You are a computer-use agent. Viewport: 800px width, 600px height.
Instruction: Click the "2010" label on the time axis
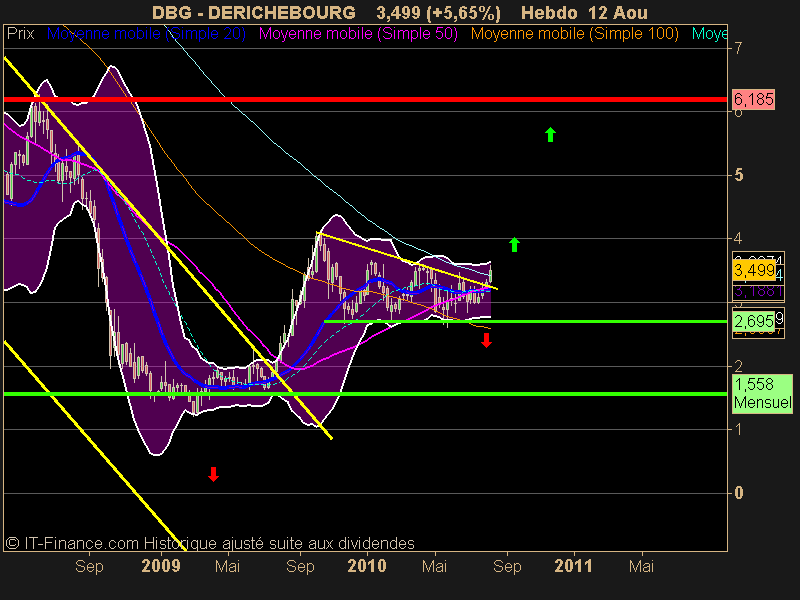[367, 566]
